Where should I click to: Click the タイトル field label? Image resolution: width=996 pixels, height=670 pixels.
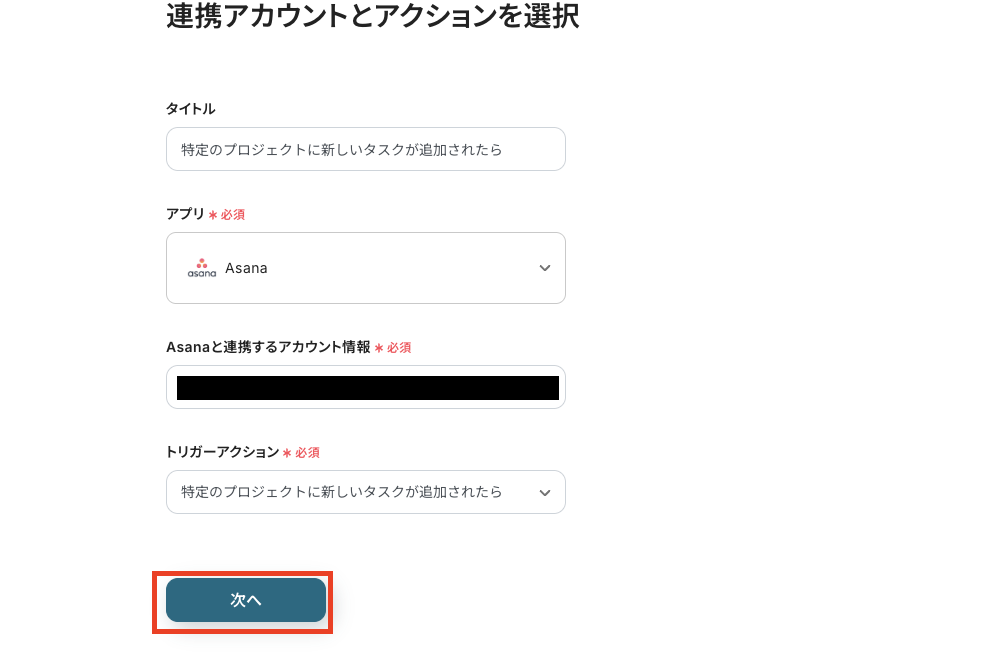pyautogui.click(x=190, y=108)
